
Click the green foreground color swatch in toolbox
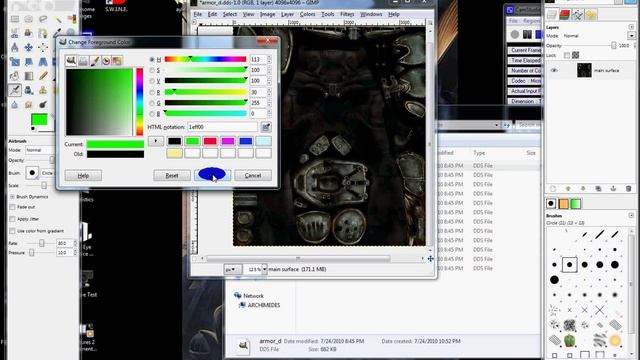[39, 120]
